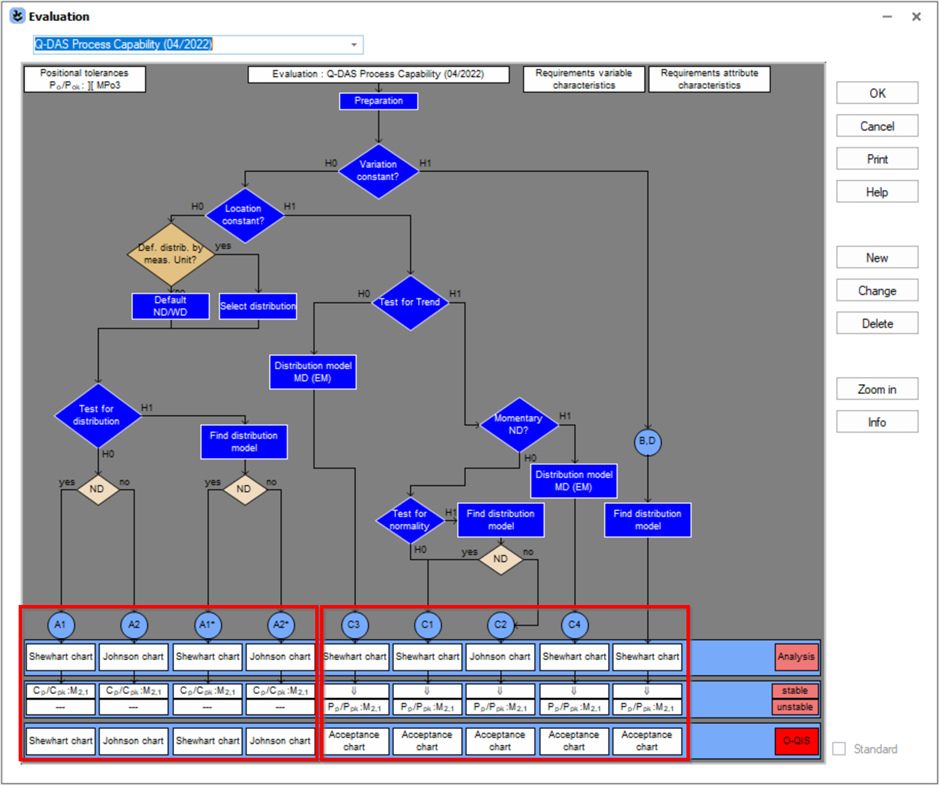Screen dimensions: 939x785
Task: Click the ND diamond with no branch to A2*
Action: click(x=244, y=489)
